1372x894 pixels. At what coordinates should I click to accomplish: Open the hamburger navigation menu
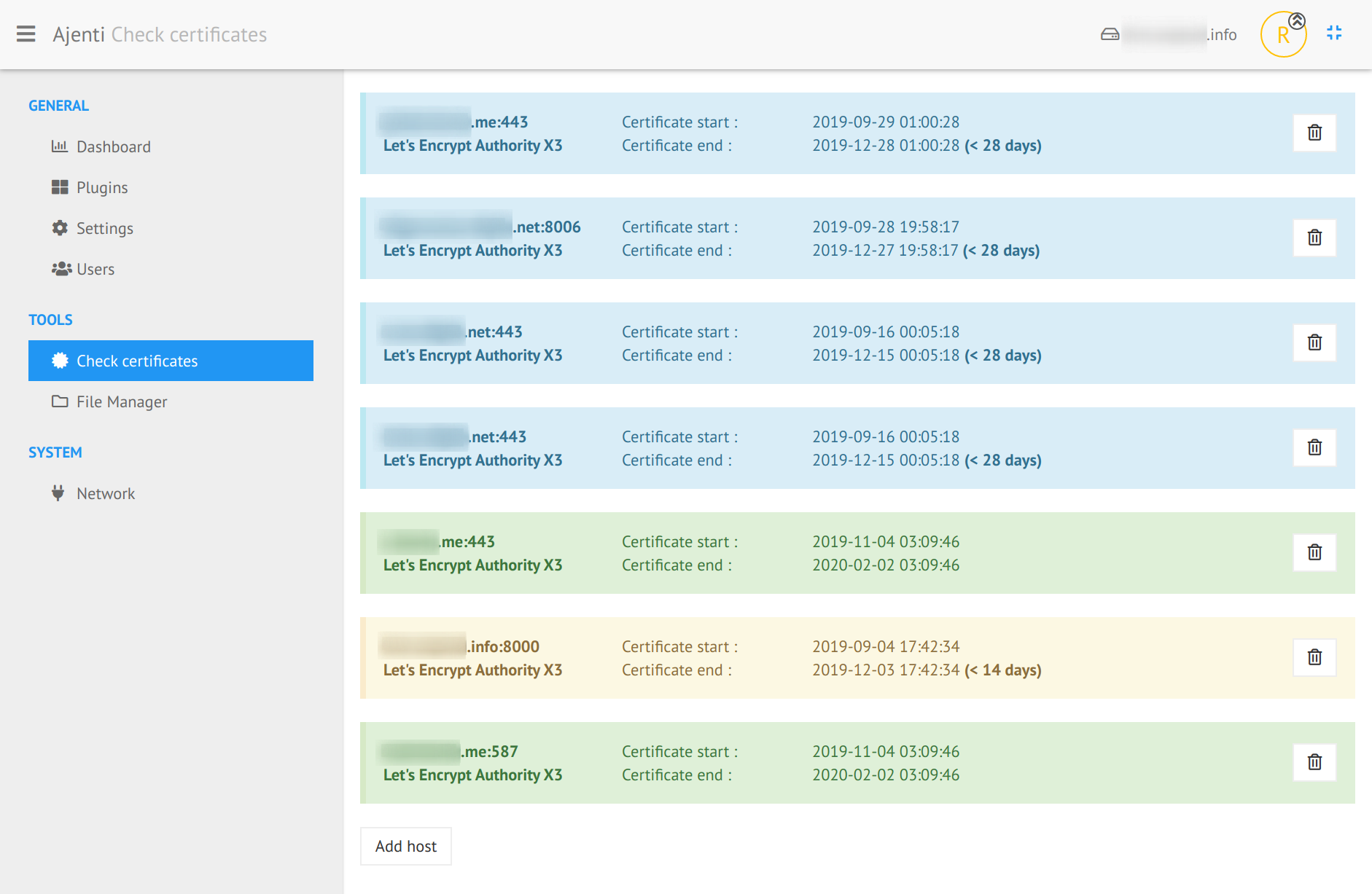(x=26, y=34)
